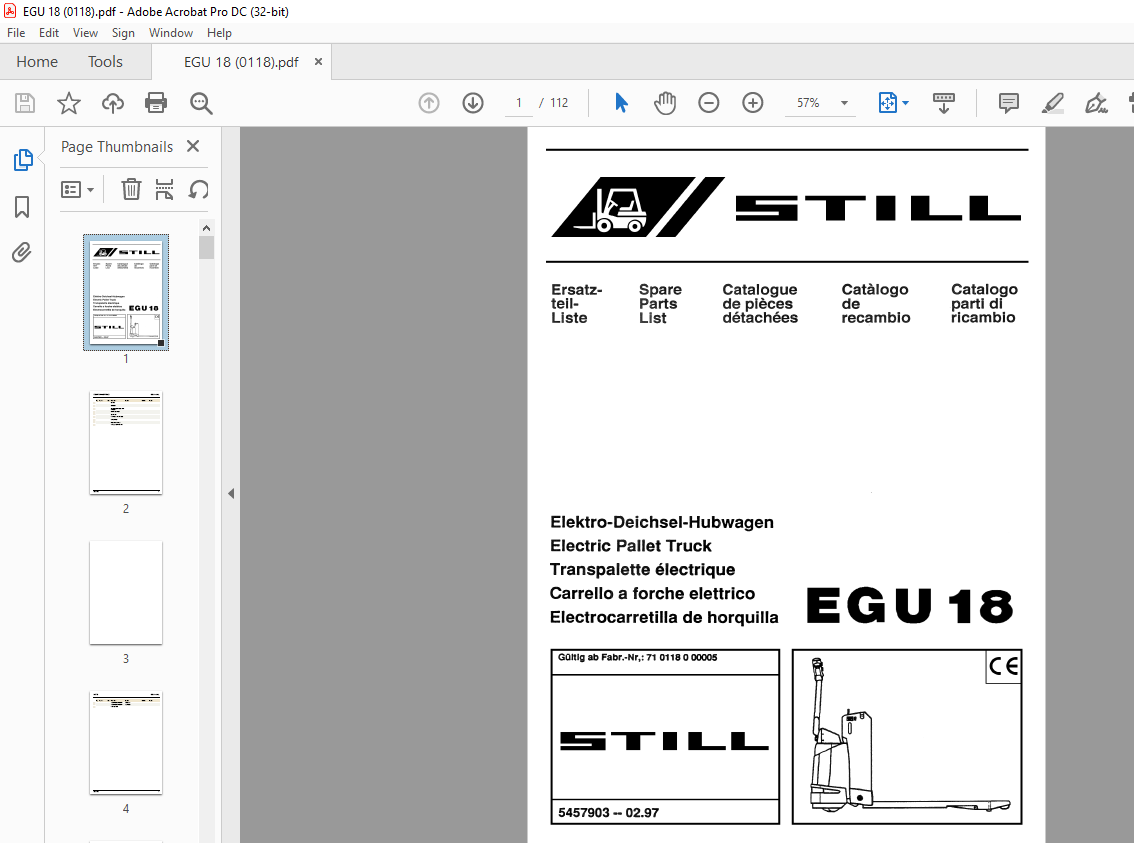The width and height of the screenshot is (1134, 843).
Task: Open the Edit menu
Action: [48, 33]
